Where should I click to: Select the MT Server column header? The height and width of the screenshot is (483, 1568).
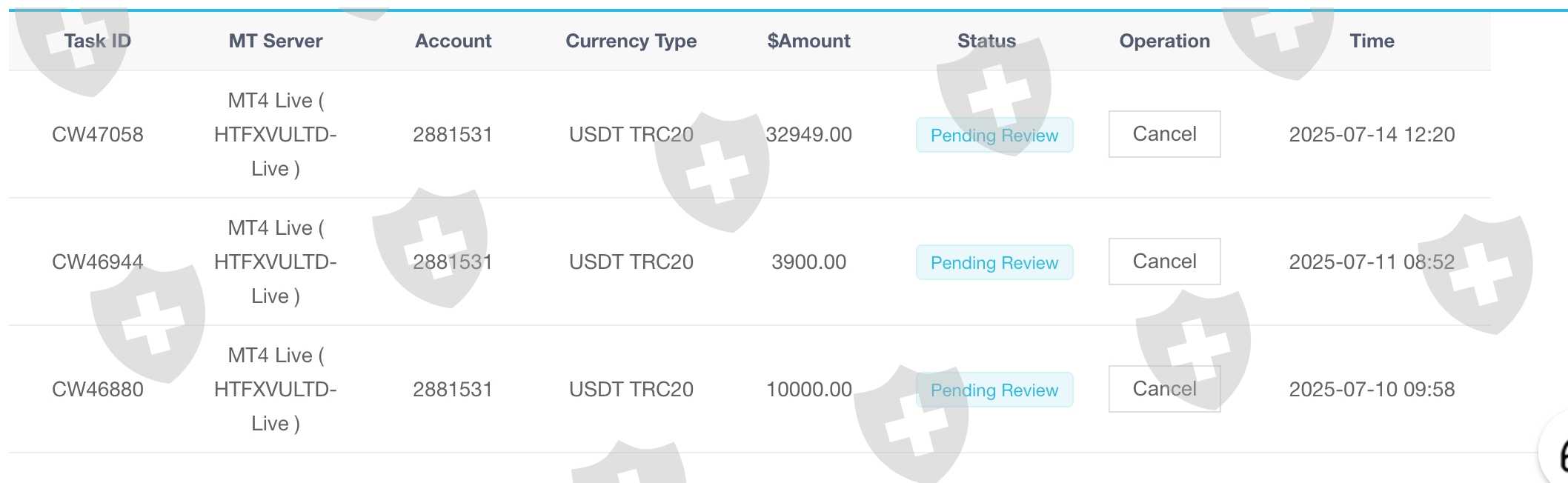tap(275, 41)
